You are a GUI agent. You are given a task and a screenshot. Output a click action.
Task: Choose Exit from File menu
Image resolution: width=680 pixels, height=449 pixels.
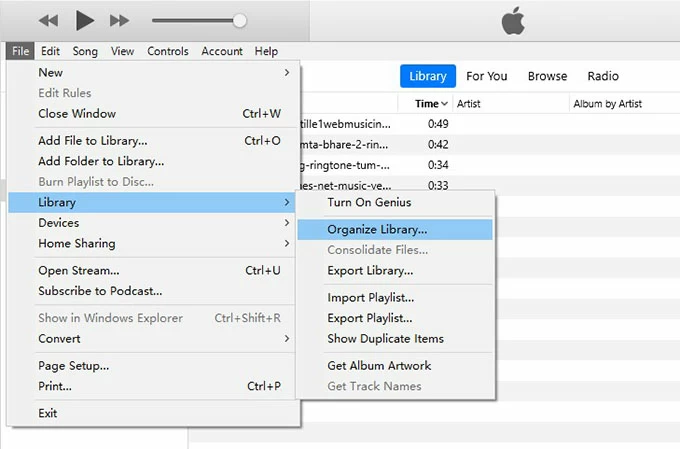(x=48, y=413)
